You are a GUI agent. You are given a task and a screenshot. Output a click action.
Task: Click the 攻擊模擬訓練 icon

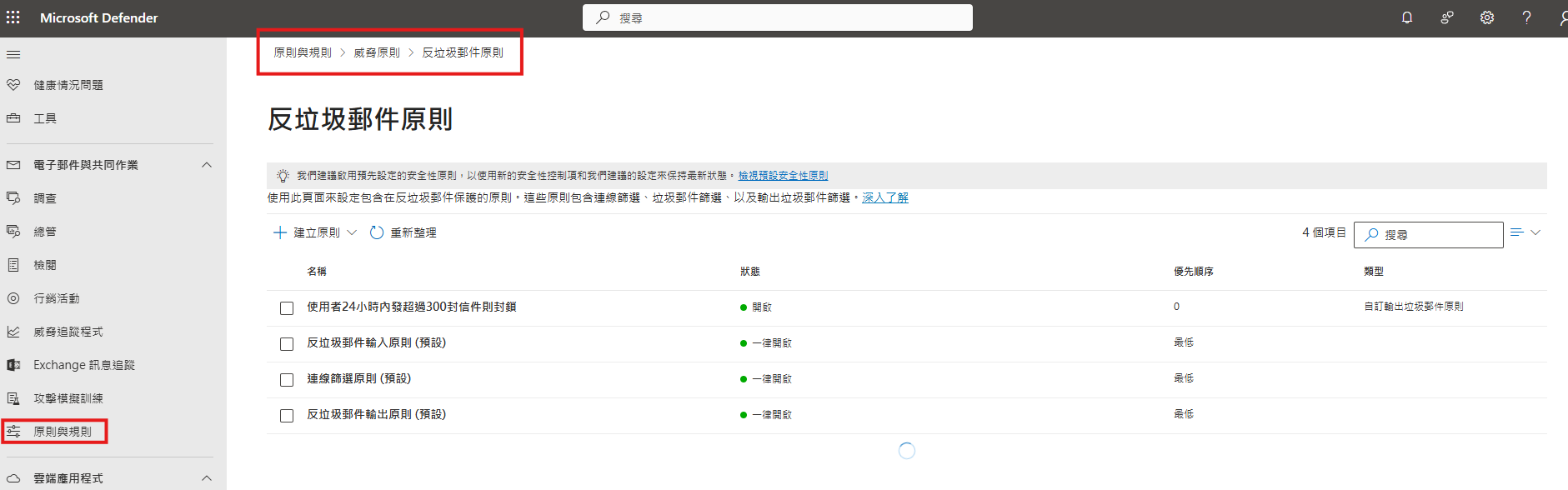(x=13, y=398)
